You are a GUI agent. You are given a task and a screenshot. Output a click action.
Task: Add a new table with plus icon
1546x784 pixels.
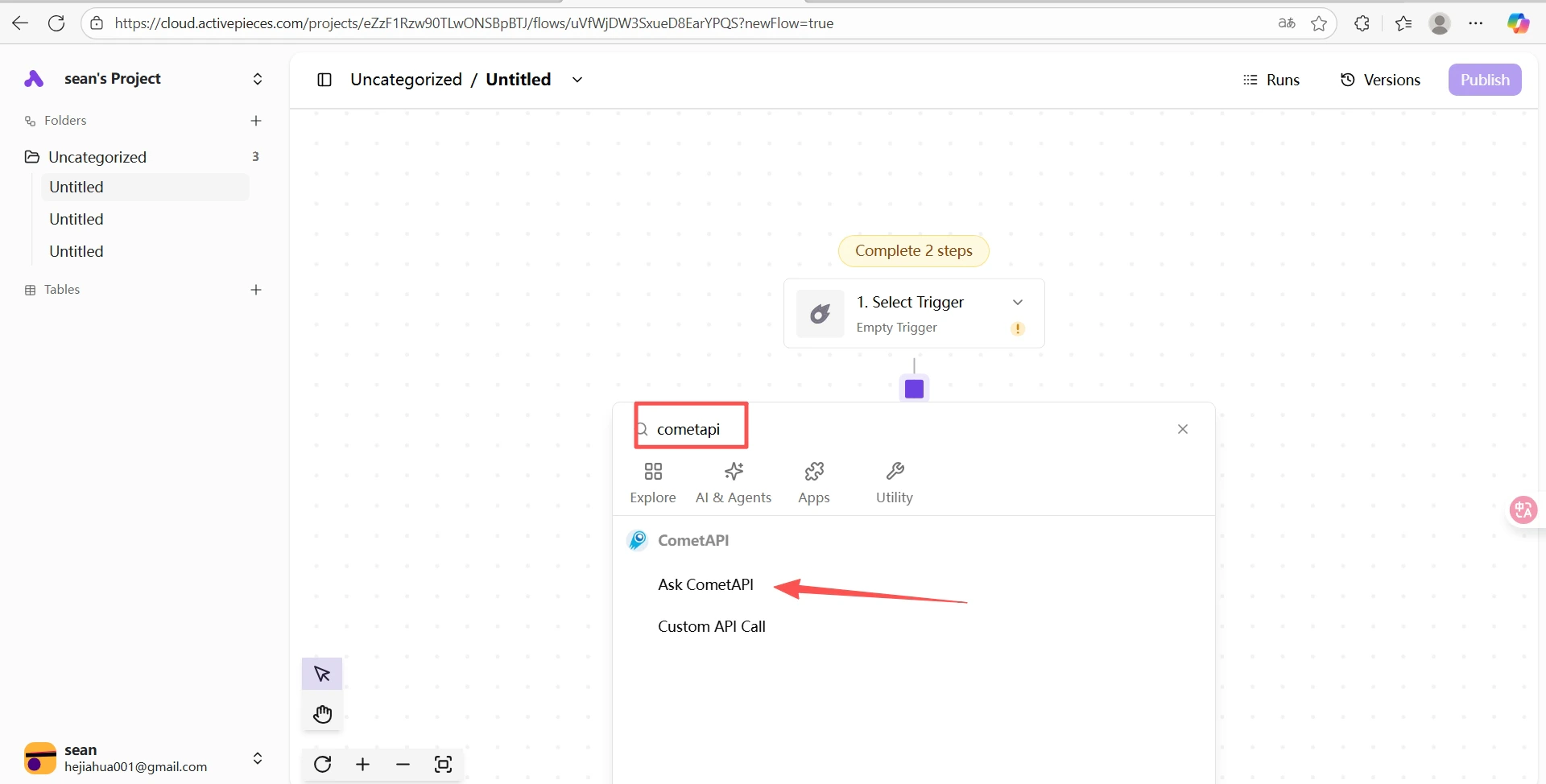point(256,290)
